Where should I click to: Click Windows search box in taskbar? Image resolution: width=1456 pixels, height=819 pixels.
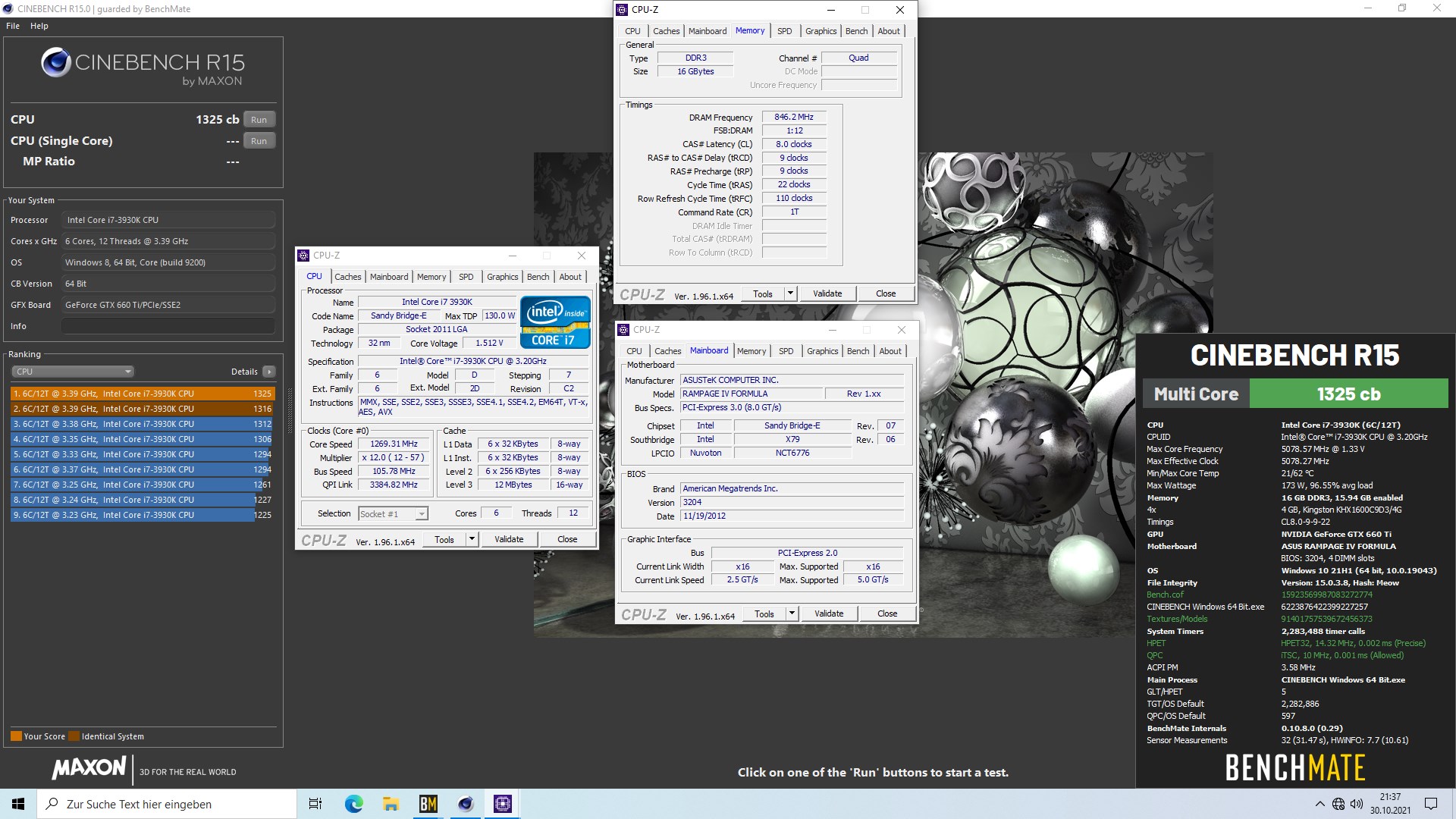tap(167, 804)
